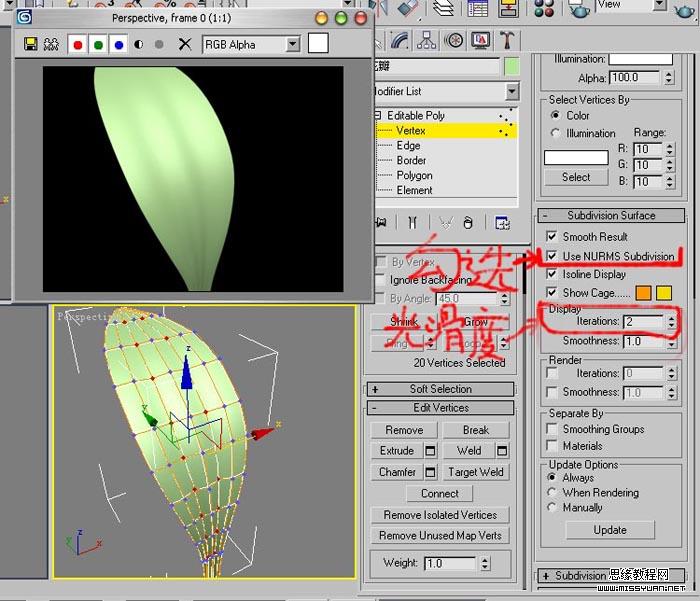The image size is (700, 601).
Task: Clear the render frame with X icon
Action: tap(185, 44)
